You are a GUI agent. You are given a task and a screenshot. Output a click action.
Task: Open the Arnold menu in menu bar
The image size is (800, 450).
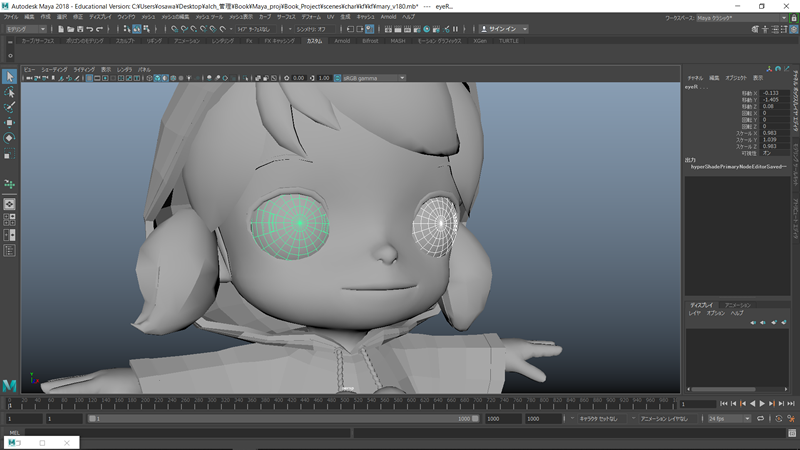pyautogui.click(x=388, y=17)
